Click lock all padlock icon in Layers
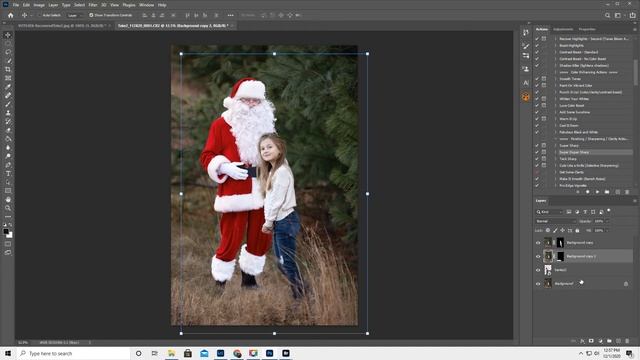 [x=577, y=231]
